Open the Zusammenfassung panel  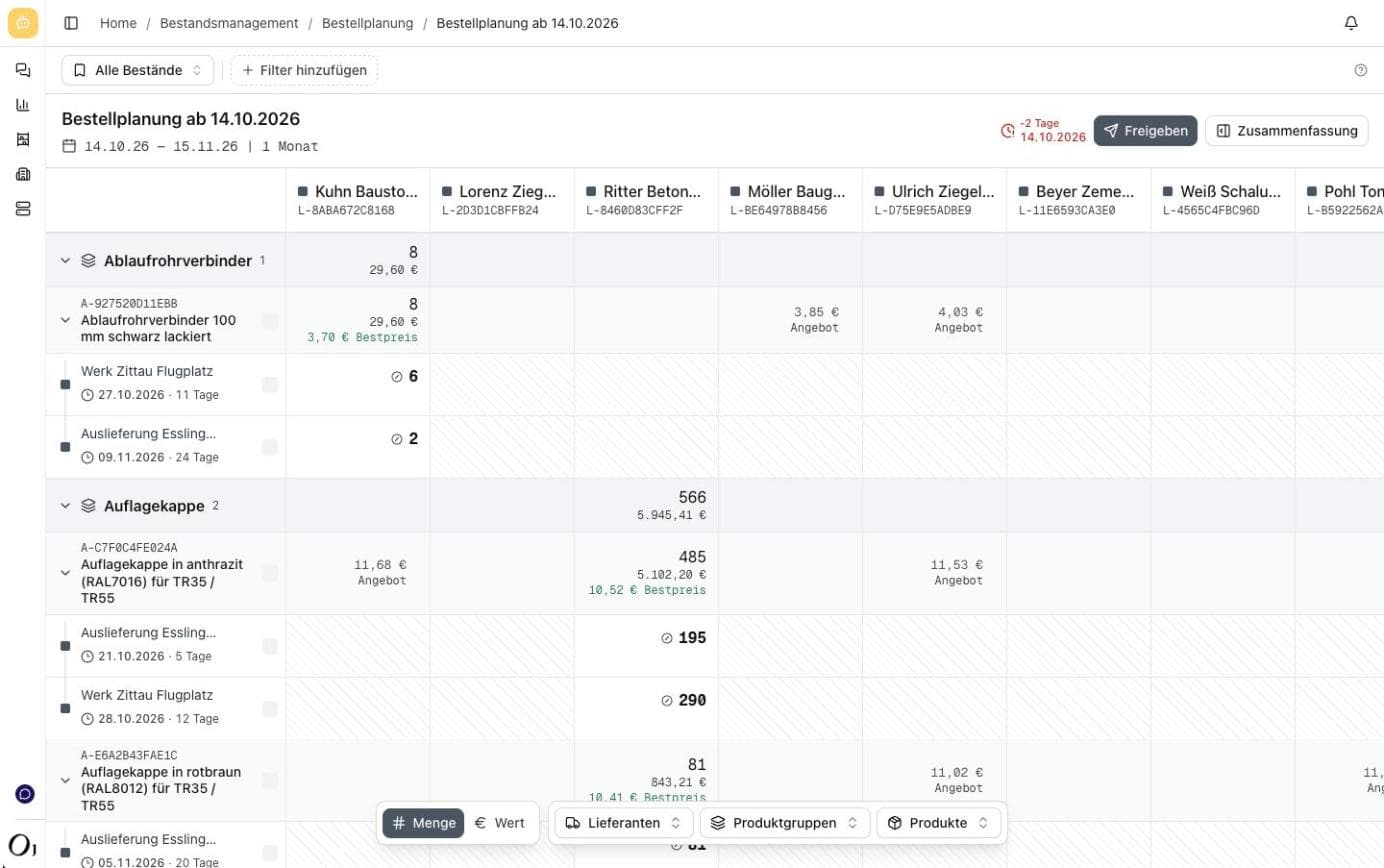[x=1286, y=131]
